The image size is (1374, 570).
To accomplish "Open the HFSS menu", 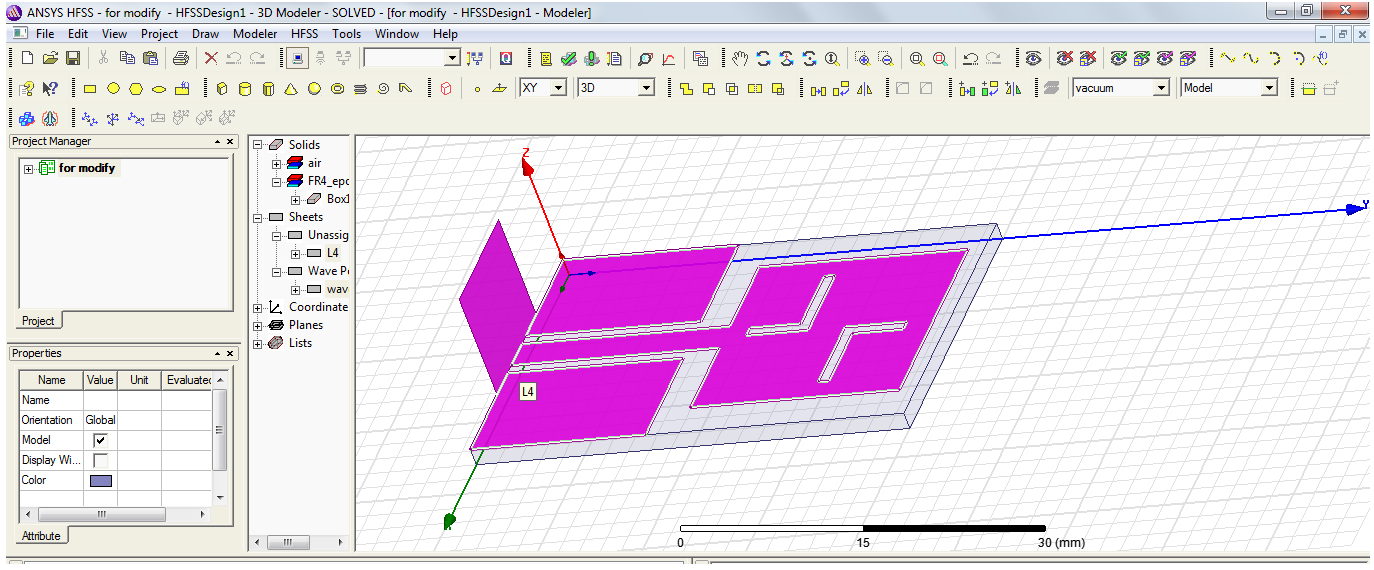I will click(x=305, y=33).
